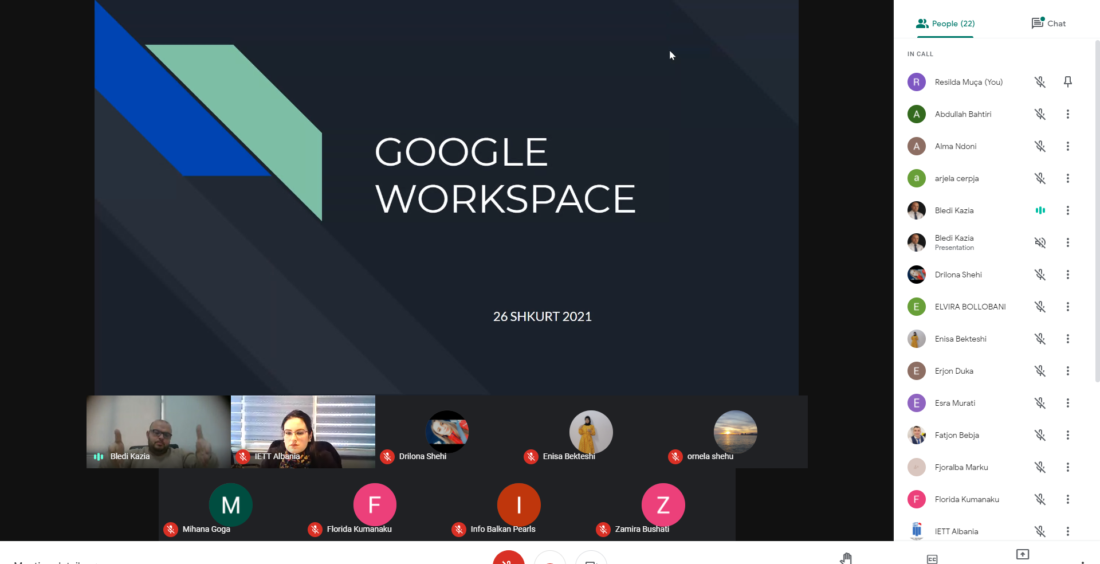Image resolution: width=1100 pixels, height=564 pixels.
Task: Click the red muted icon on Mihana Goga's tile
Action: tap(171, 529)
